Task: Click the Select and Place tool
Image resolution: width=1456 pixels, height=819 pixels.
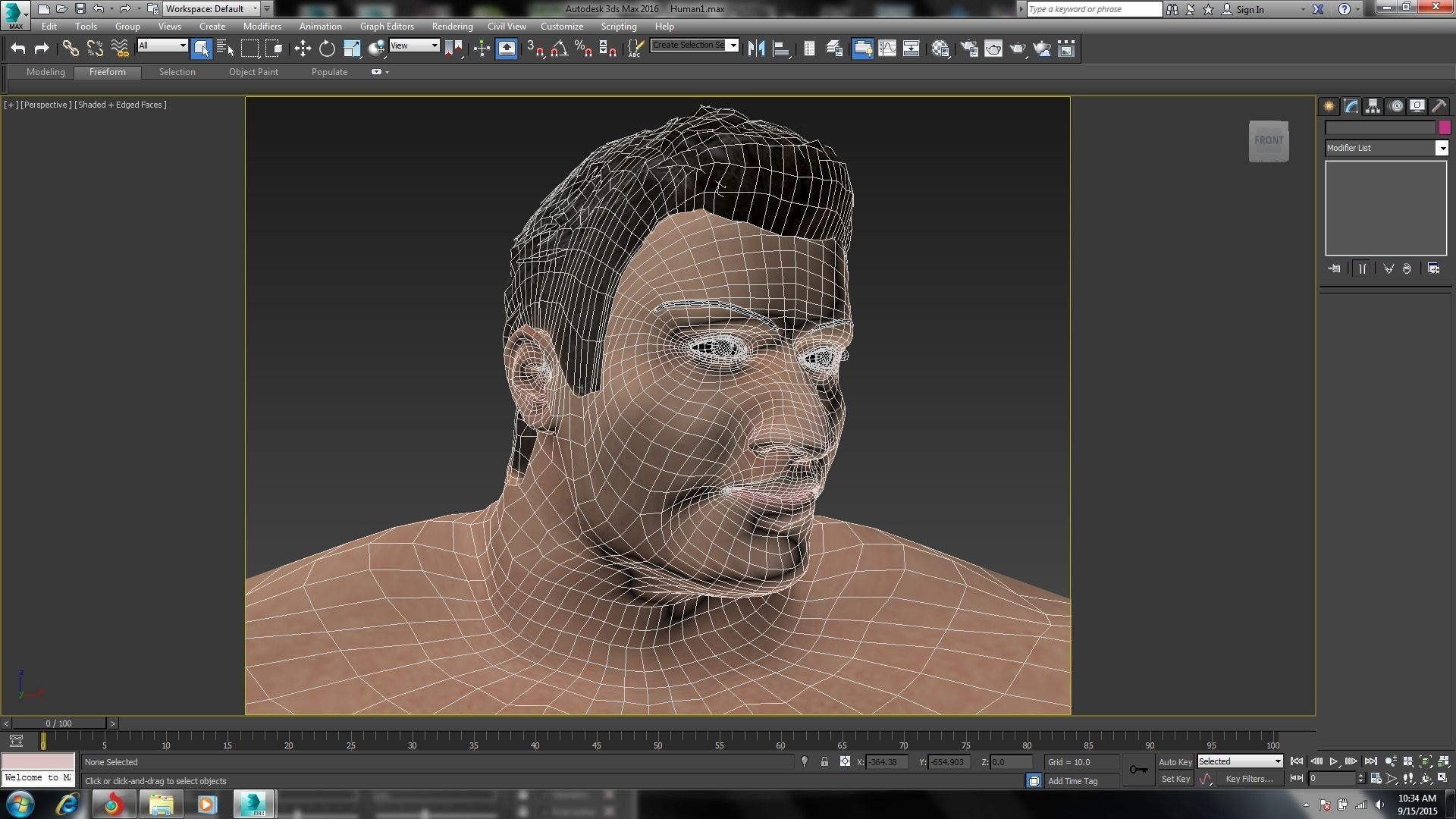Action: click(x=376, y=49)
